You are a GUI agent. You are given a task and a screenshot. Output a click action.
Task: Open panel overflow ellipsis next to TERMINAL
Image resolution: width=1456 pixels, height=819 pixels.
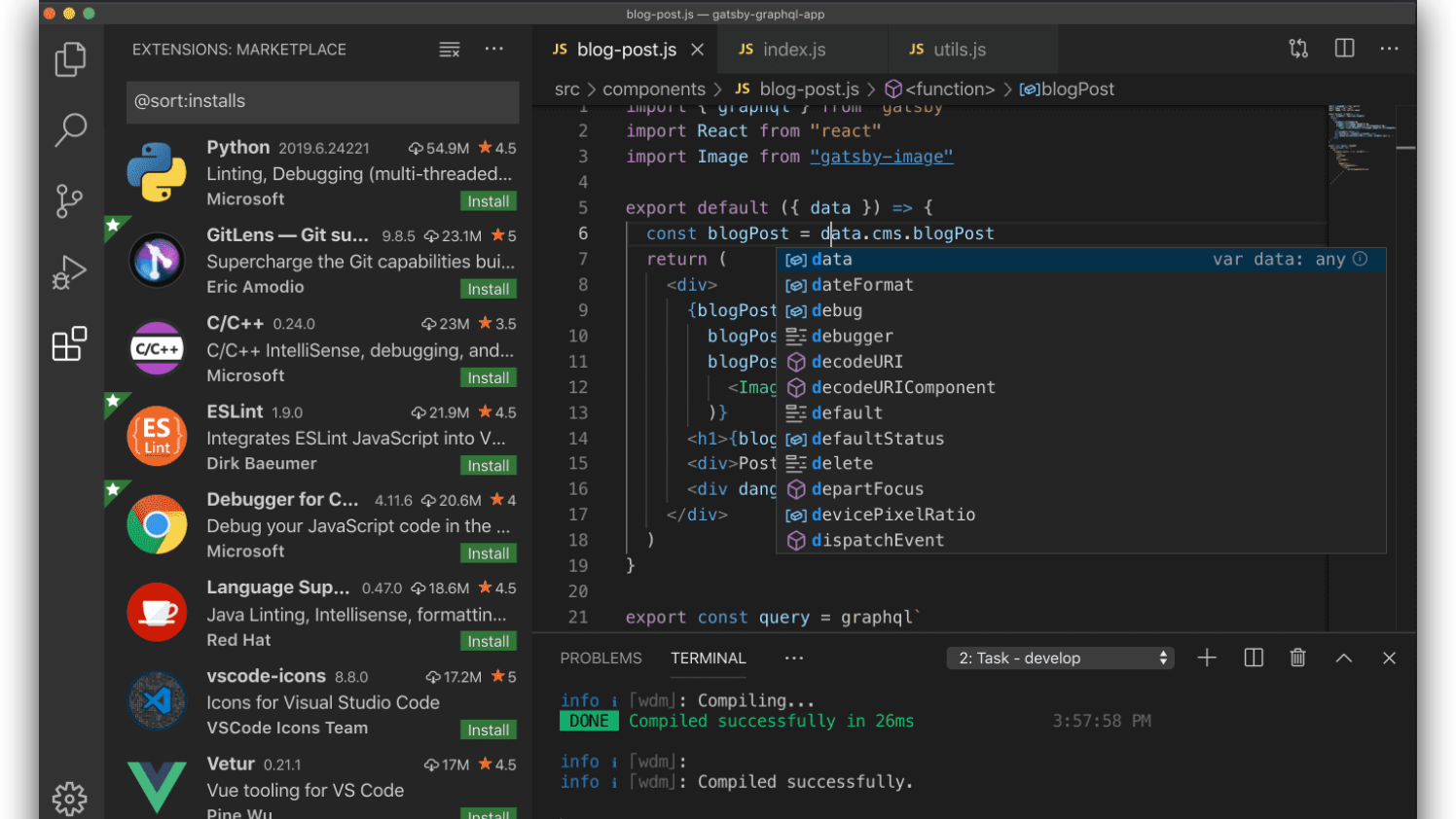pyautogui.click(x=794, y=659)
